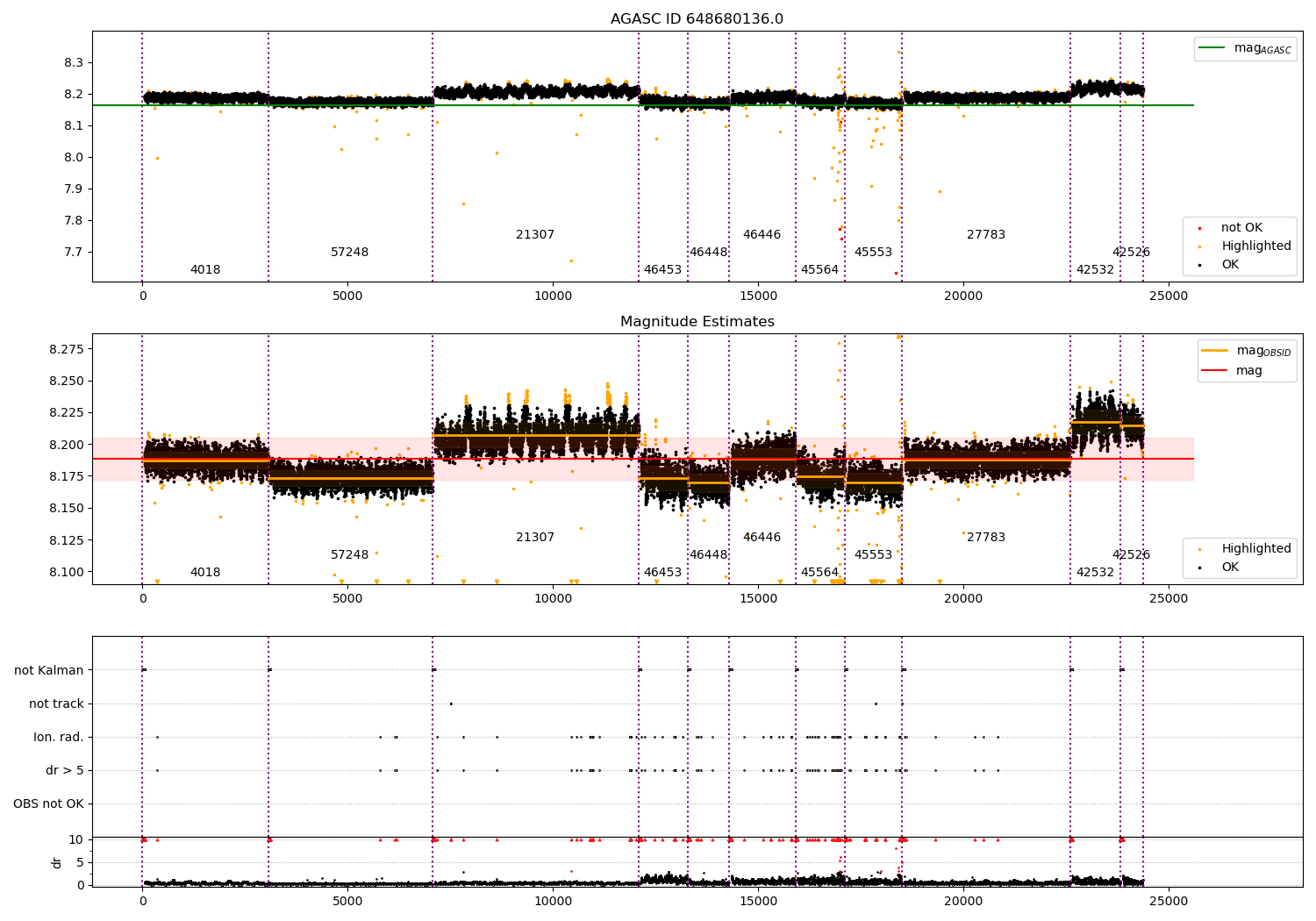Click obsid label 46446 in Magnitude Estimates plot
Screen dimensions: 1316x921
[762, 538]
